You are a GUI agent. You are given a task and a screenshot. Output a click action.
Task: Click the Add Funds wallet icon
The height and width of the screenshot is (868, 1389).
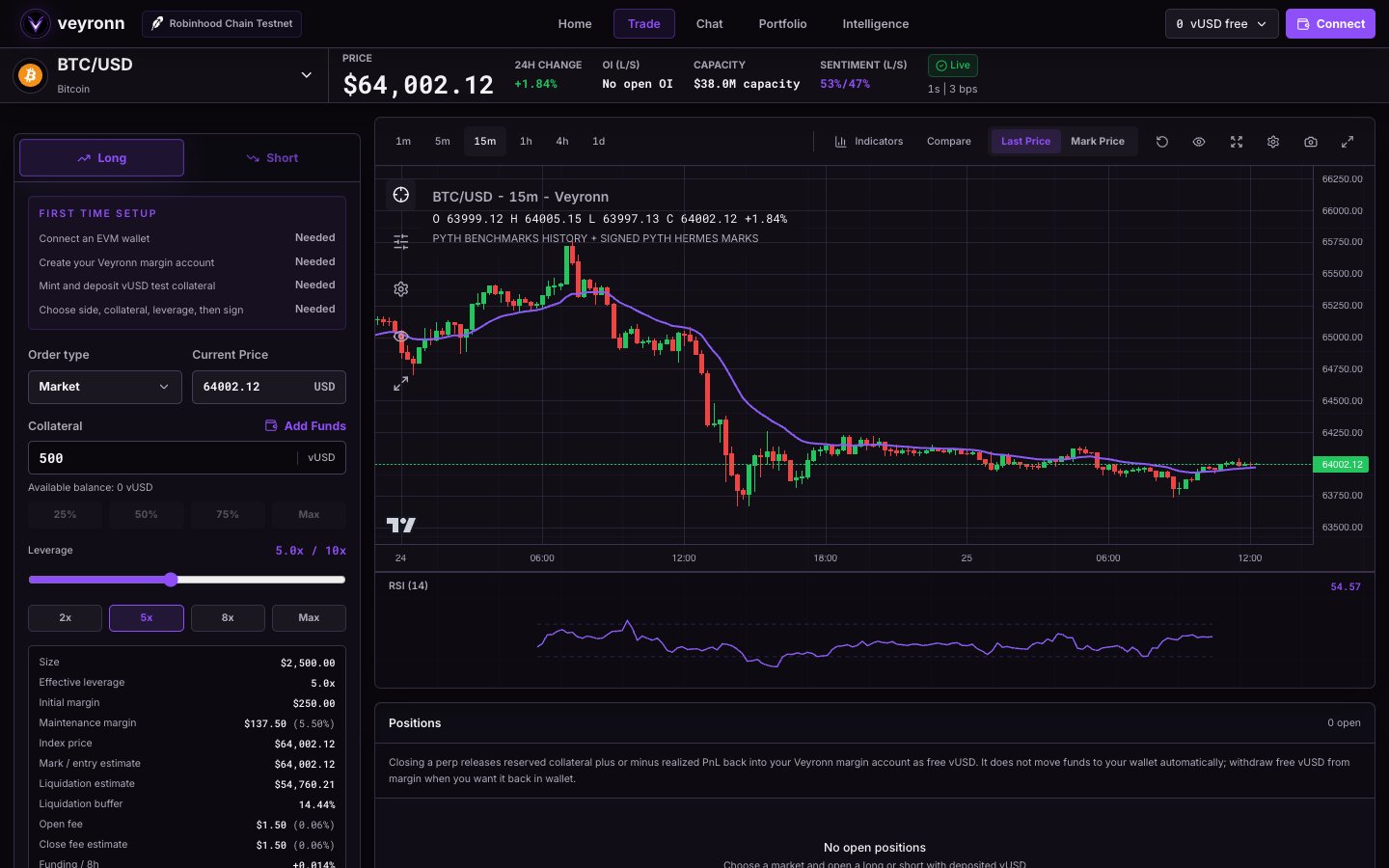coord(271,425)
